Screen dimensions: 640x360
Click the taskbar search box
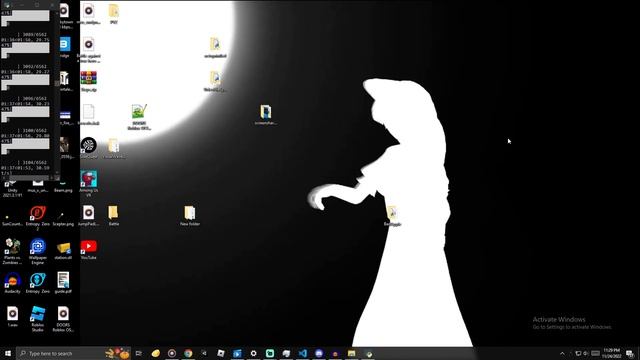73,353
